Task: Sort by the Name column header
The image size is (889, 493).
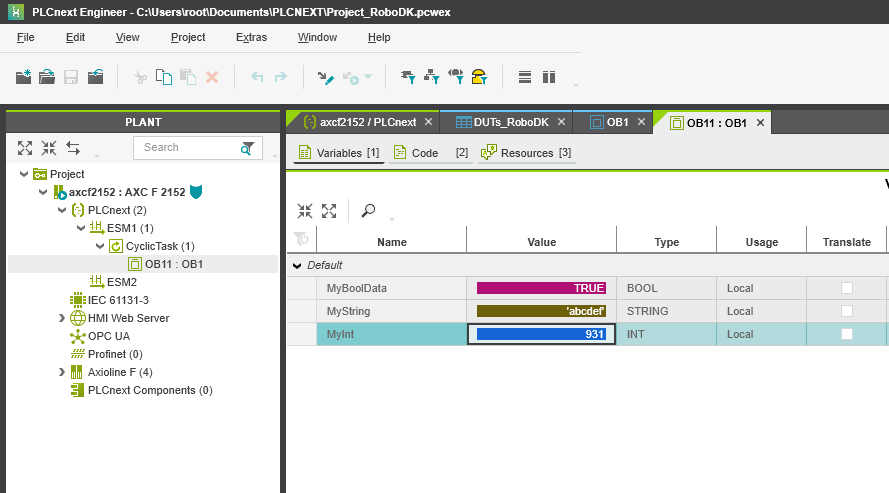Action: coord(392,242)
